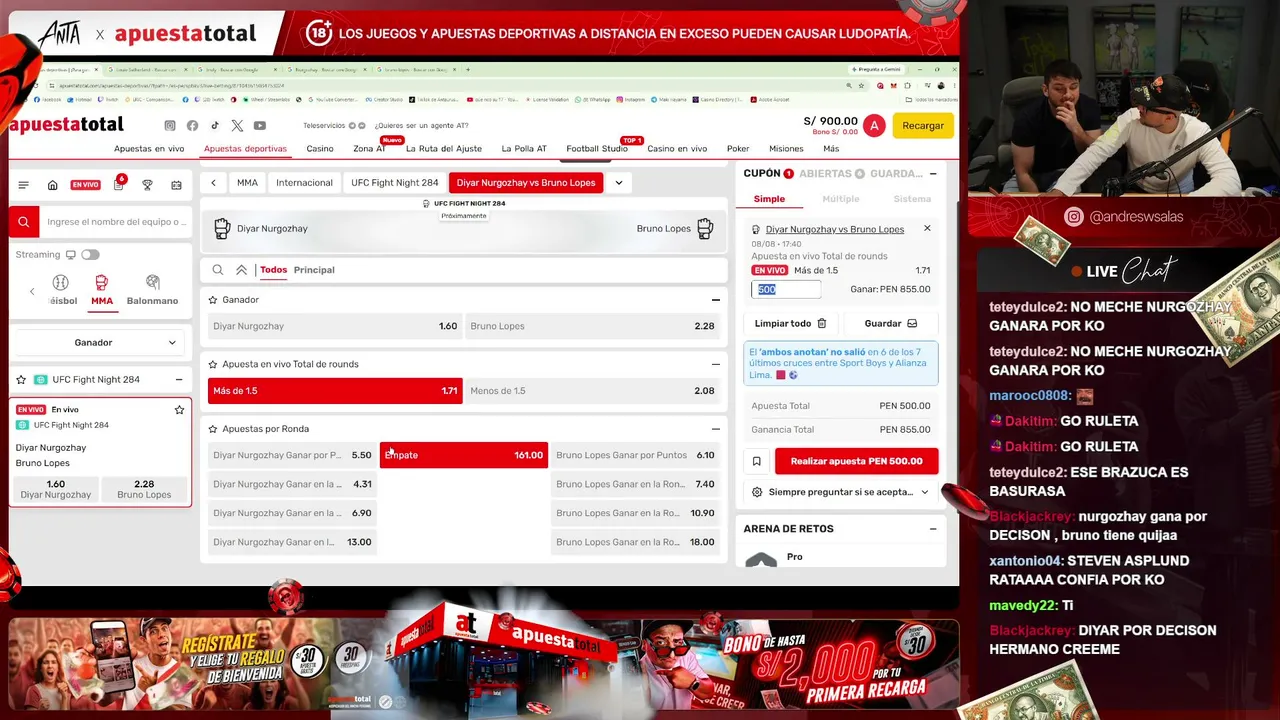
Task: Click Limpiar todo in the coupon
Action: (x=791, y=324)
